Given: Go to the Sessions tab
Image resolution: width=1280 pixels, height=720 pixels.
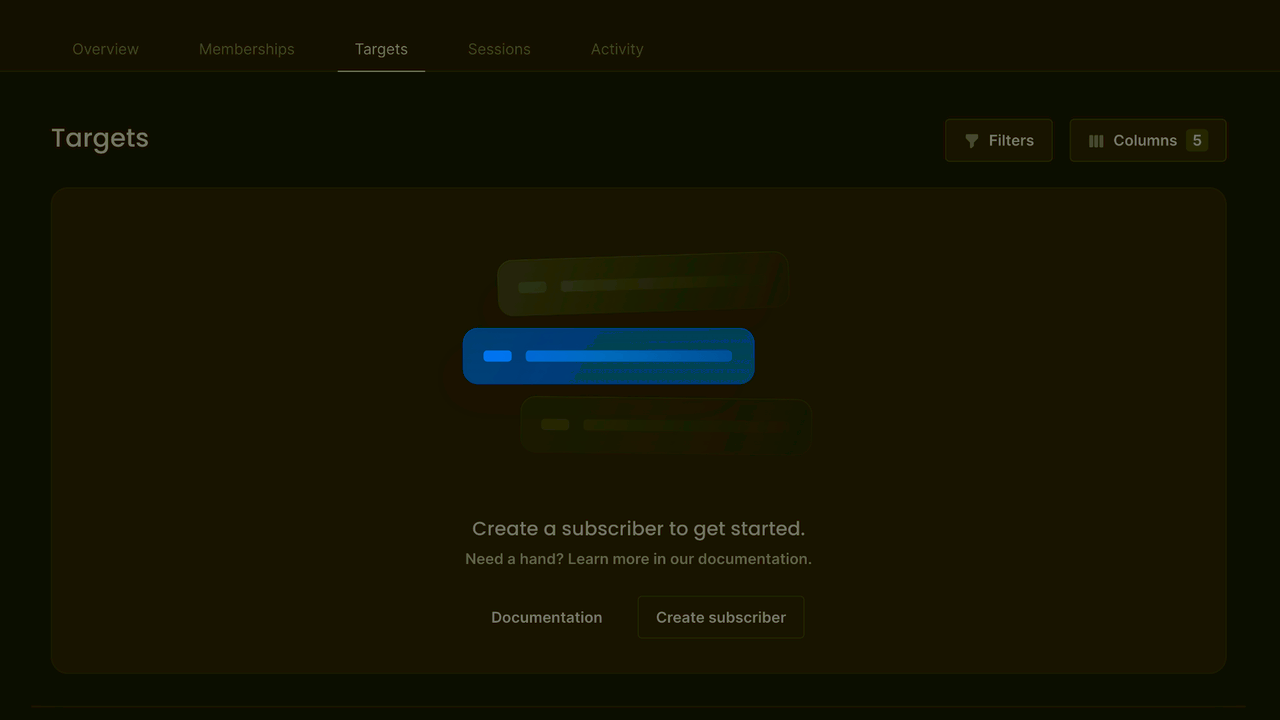Looking at the screenshot, I should [499, 49].
